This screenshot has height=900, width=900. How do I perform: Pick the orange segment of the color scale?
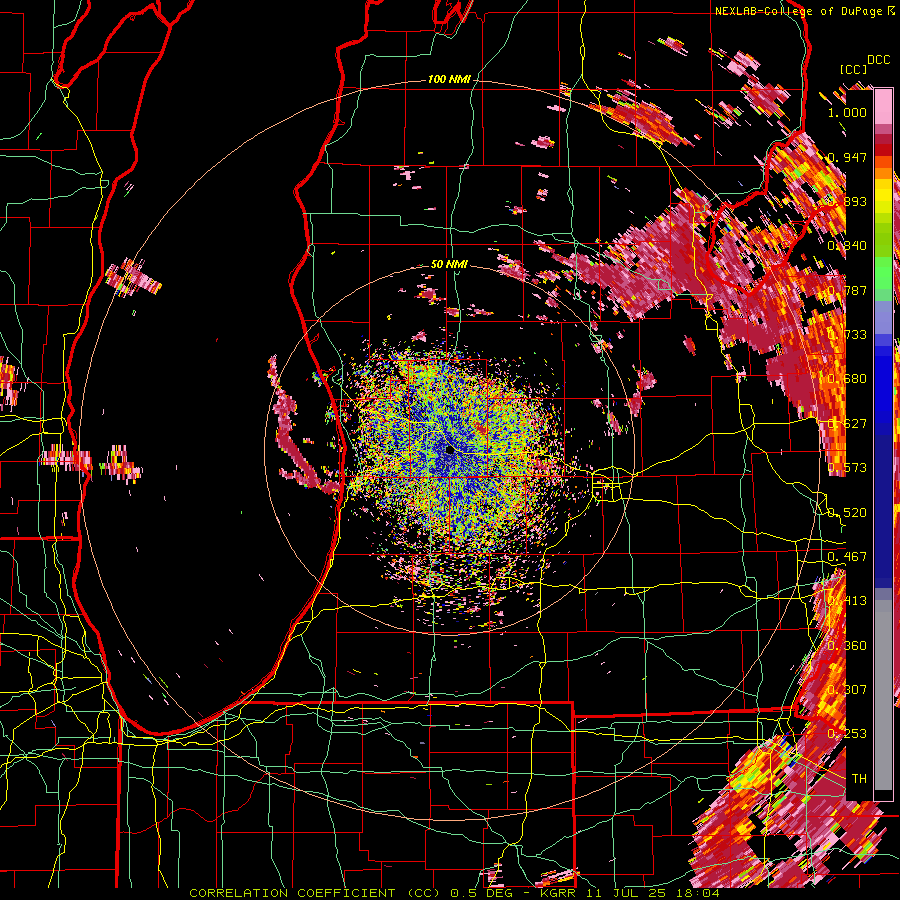pyautogui.click(x=883, y=172)
